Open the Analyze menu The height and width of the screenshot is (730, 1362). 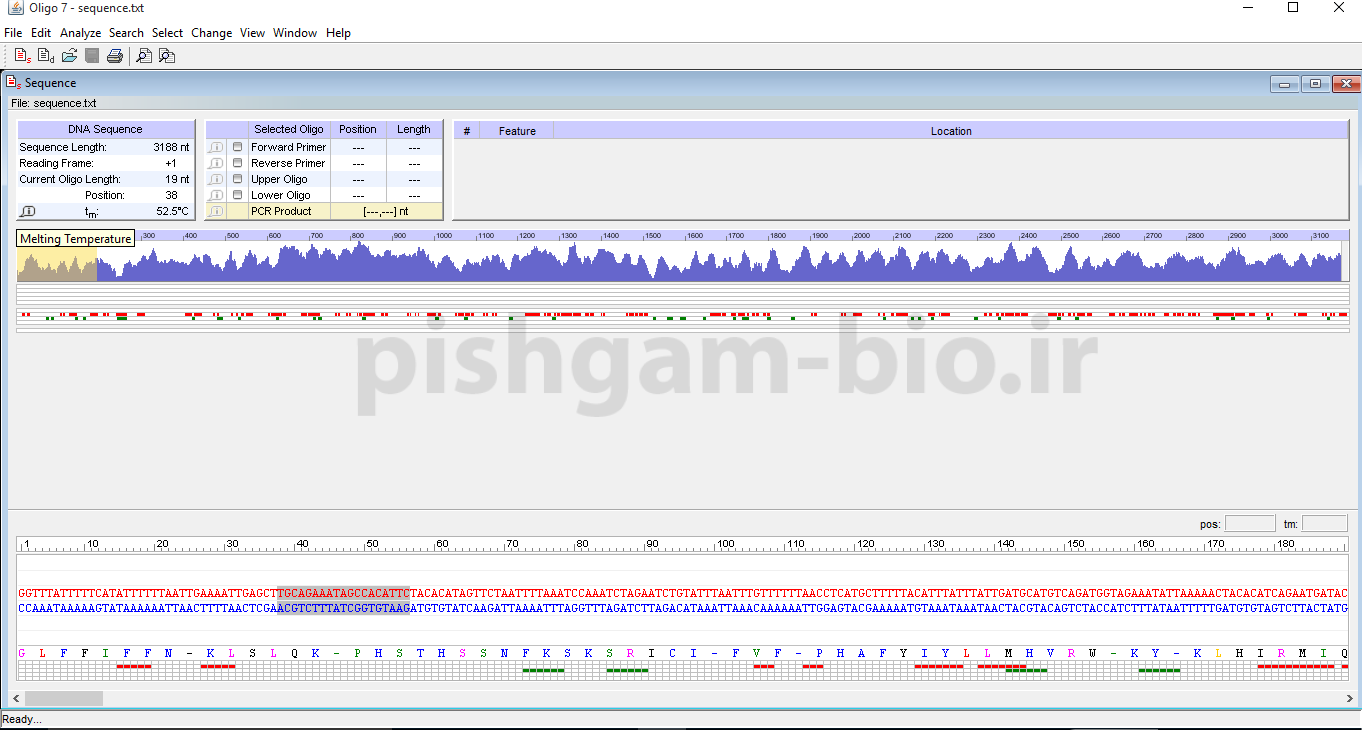(80, 33)
